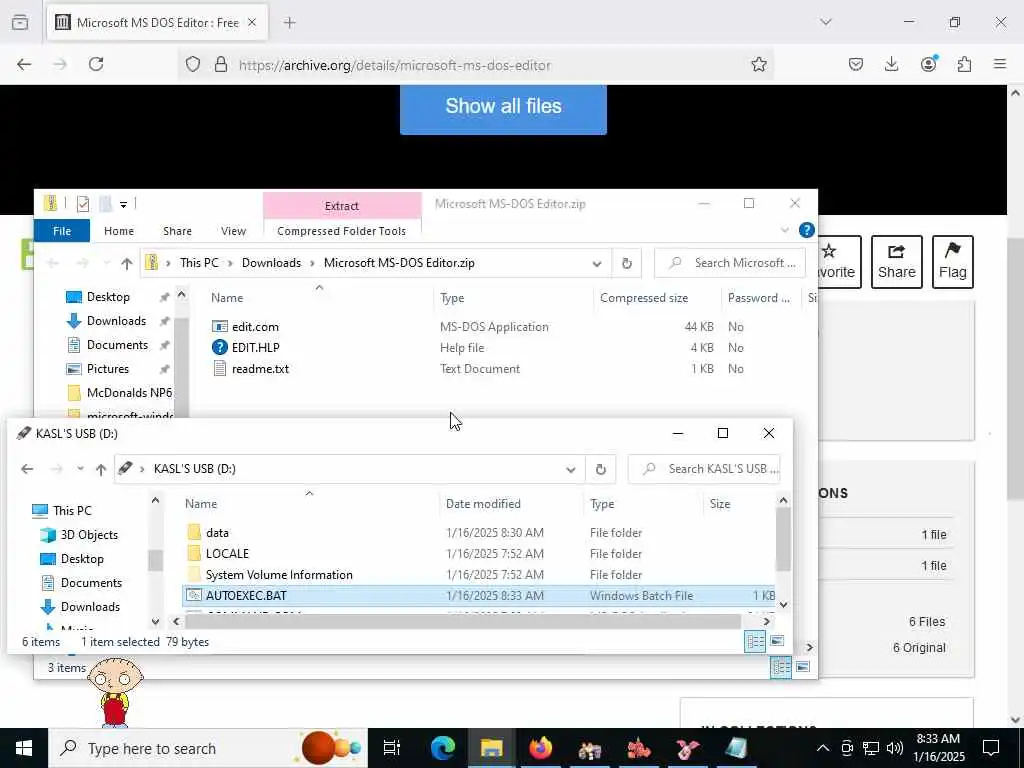Screen dimensions: 1024x768
Task: Go back using Firefox back arrow
Action: point(24,64)
